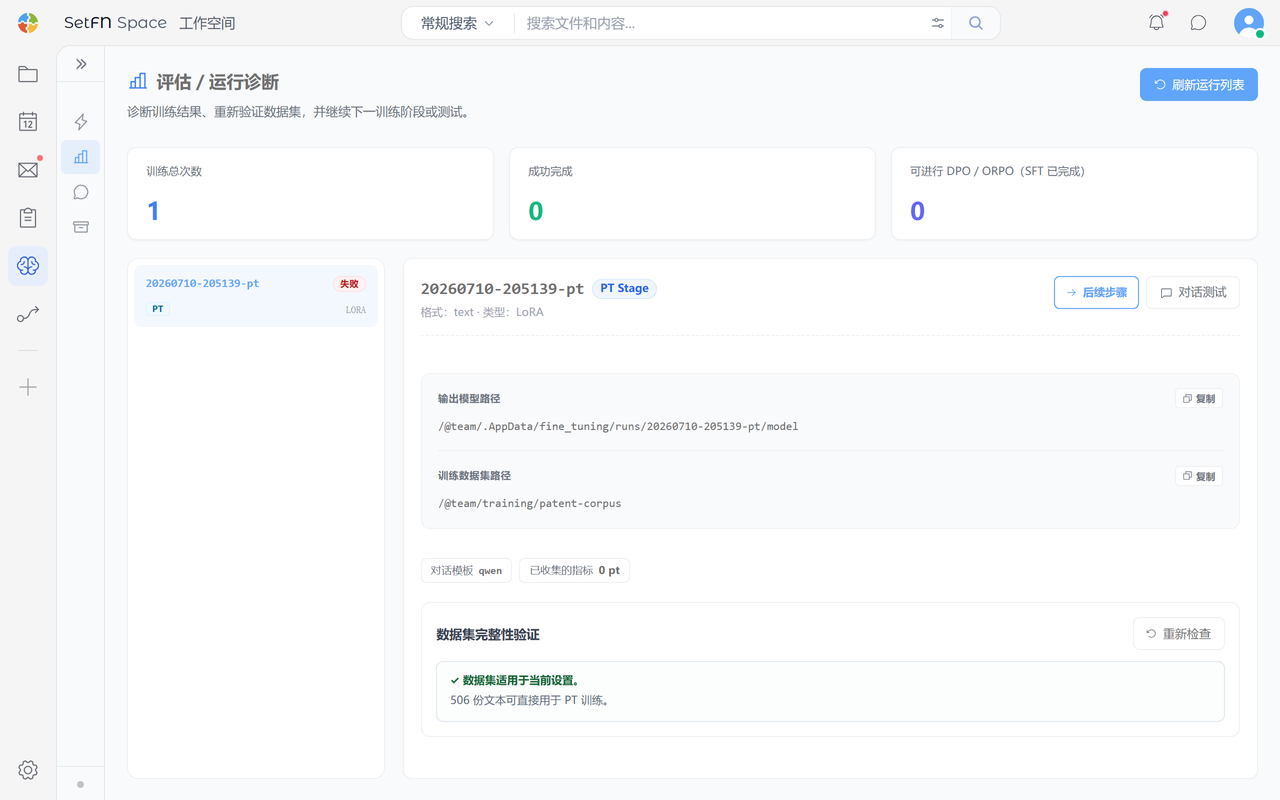Image resolution: width=1280 pixels, height=800 pixels.
Task: Open the mail envelope icon in sidebar
Action: [28, 170]
